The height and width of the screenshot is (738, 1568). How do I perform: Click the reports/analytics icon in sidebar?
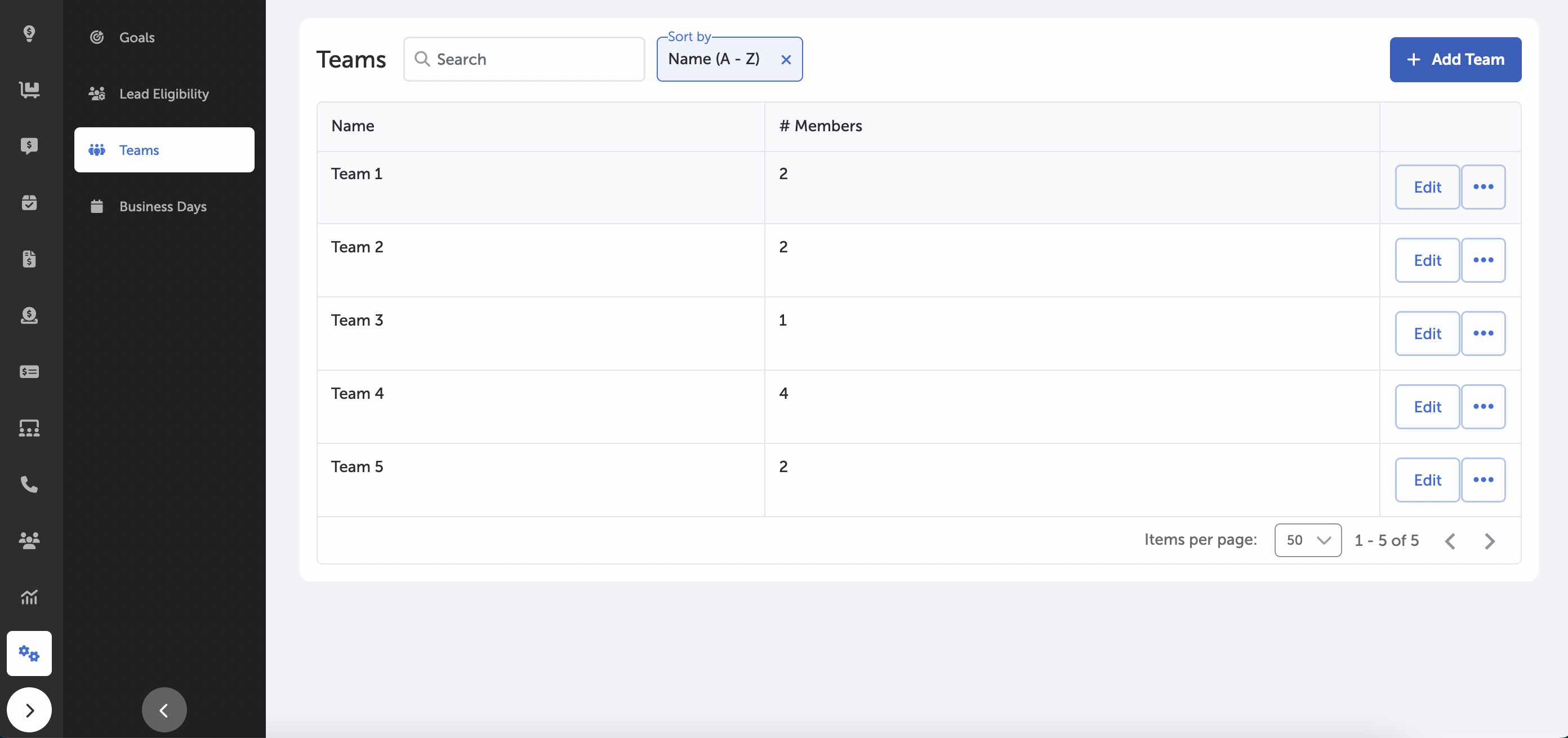click(x=28, y=597)
